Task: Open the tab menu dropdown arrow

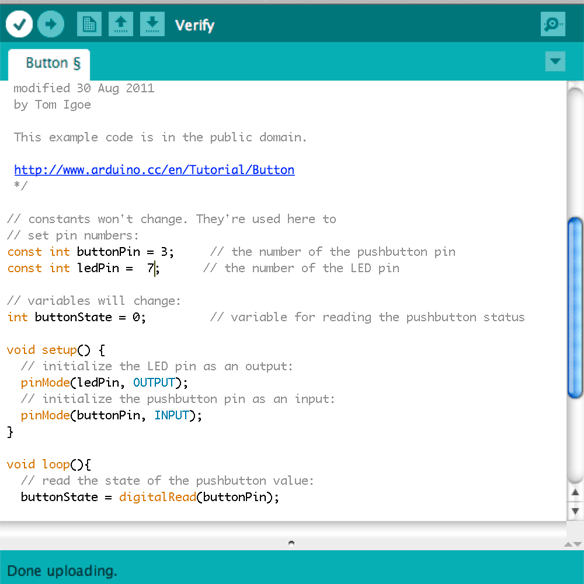Action: [x=555, y=61]
